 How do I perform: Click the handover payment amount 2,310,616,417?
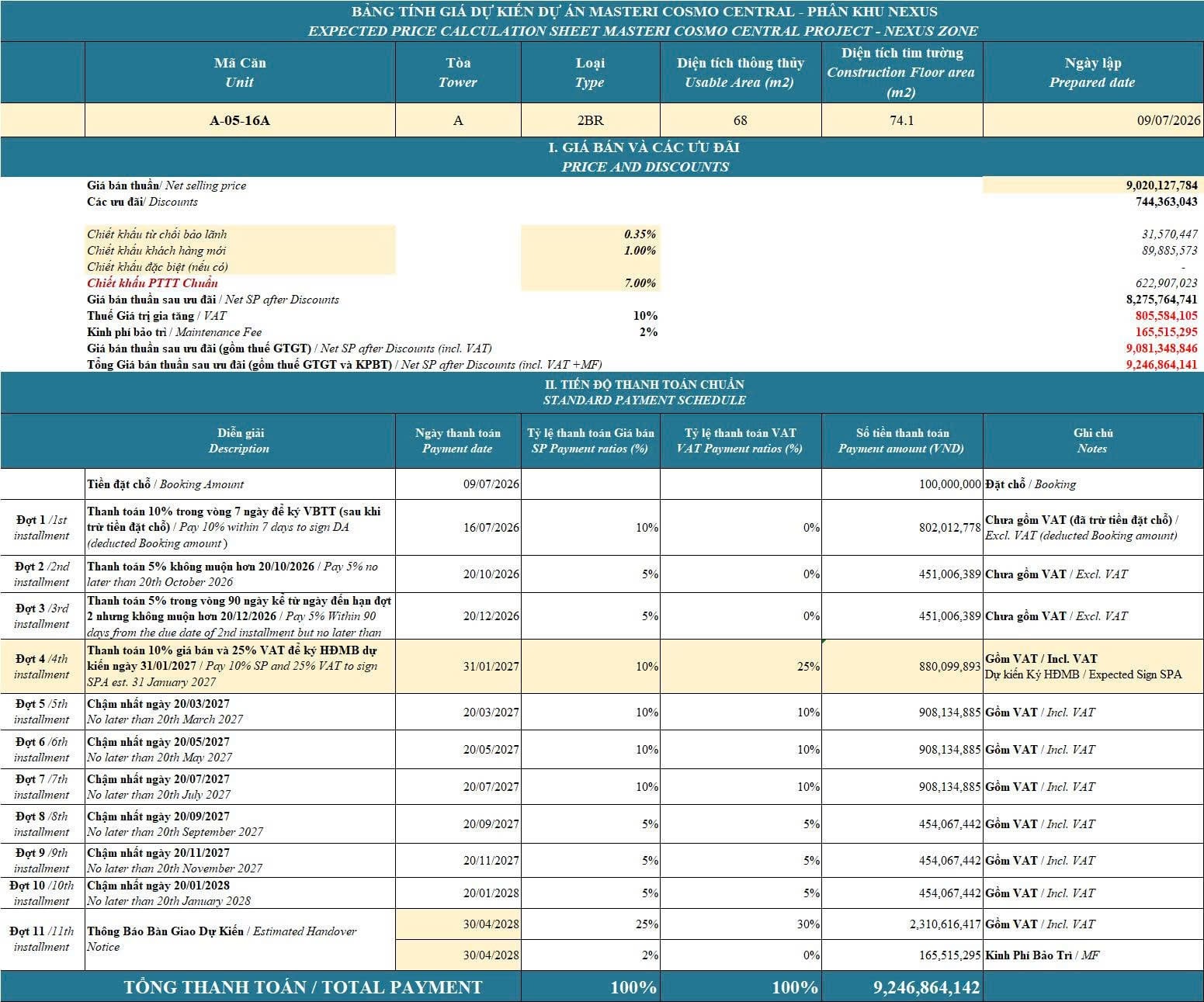946,924
